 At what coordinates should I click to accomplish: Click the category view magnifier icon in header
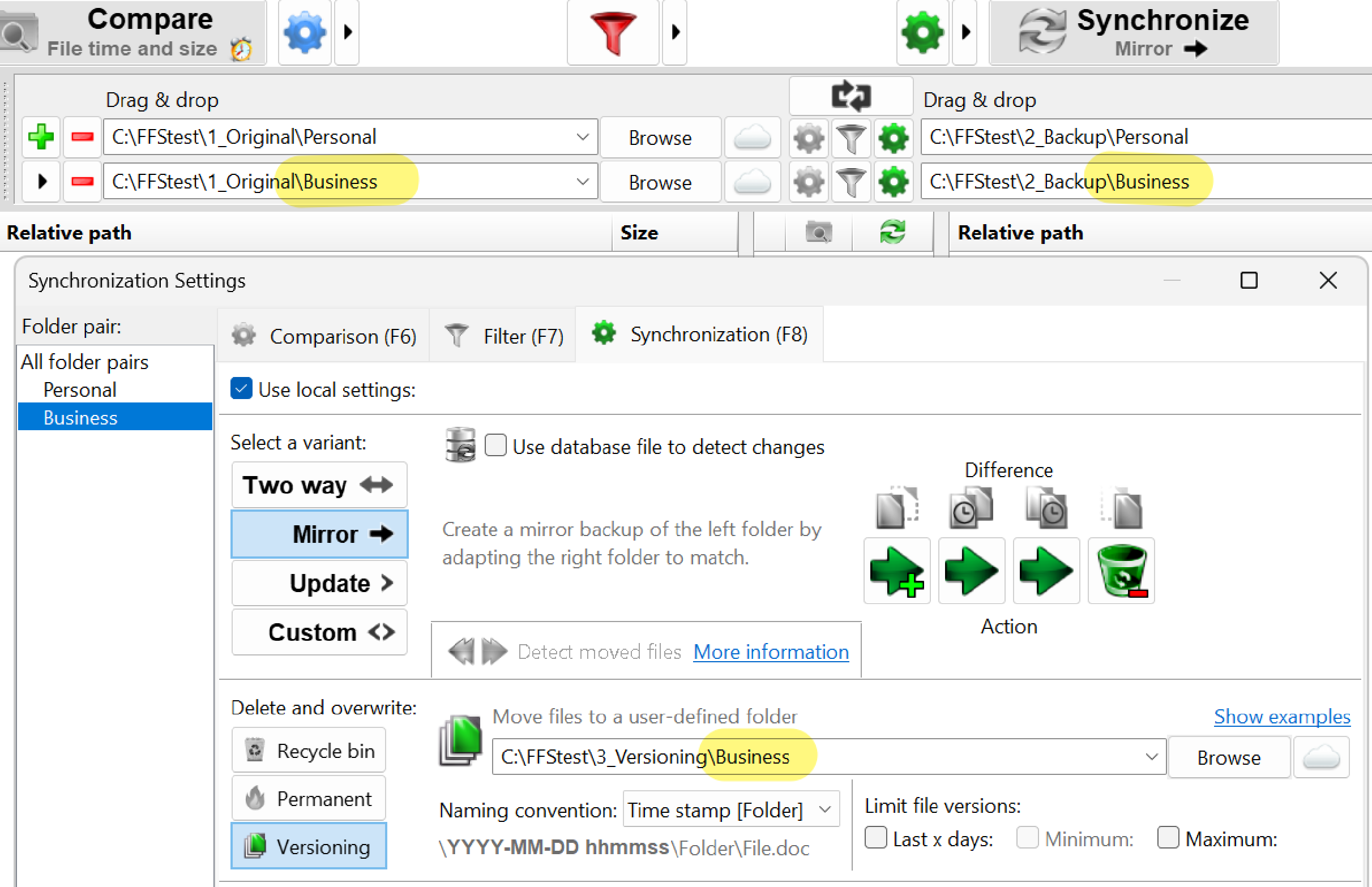[818, 233]
